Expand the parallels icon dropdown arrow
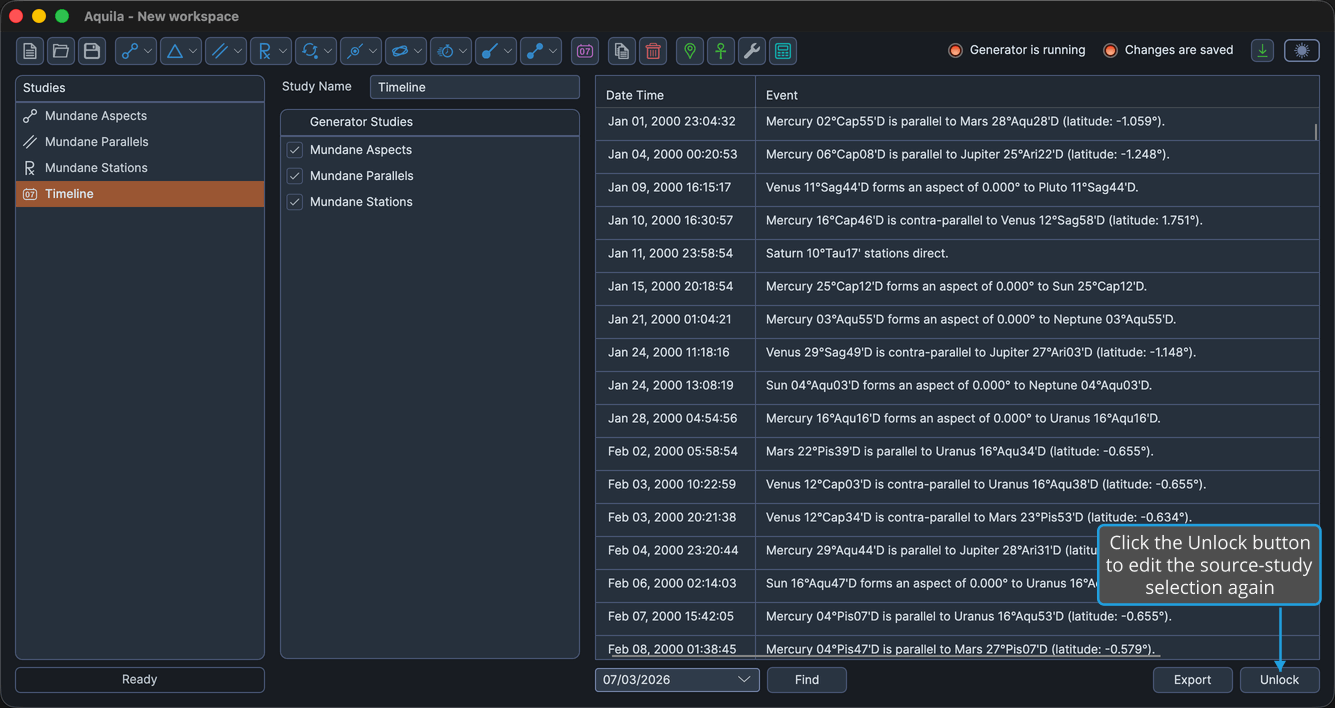 (x=238, y=51)
